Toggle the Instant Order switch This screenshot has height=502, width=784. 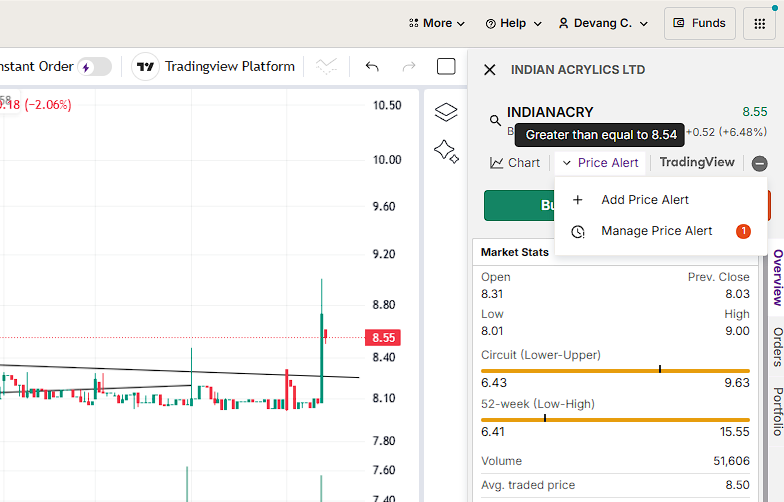point(94,66)
